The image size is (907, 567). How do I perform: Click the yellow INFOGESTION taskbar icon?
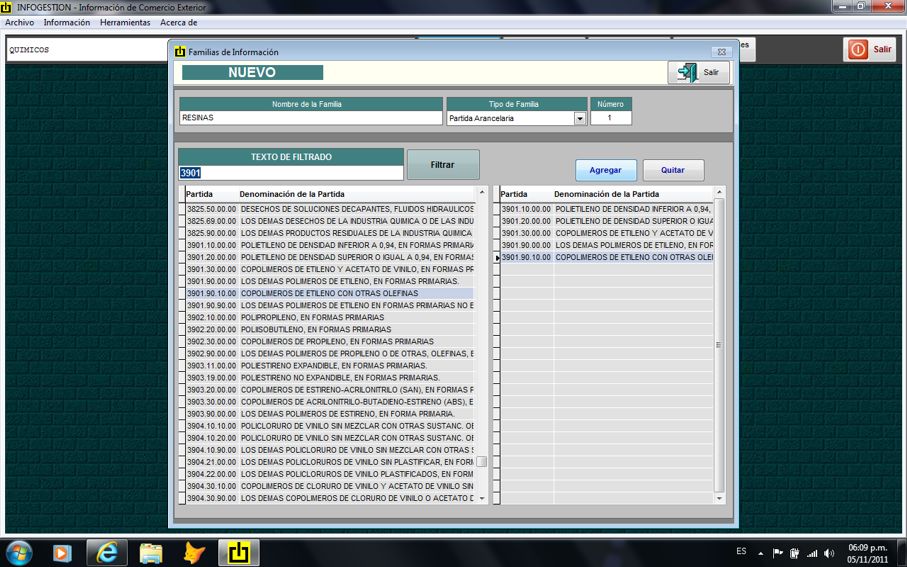pos(239,552)
